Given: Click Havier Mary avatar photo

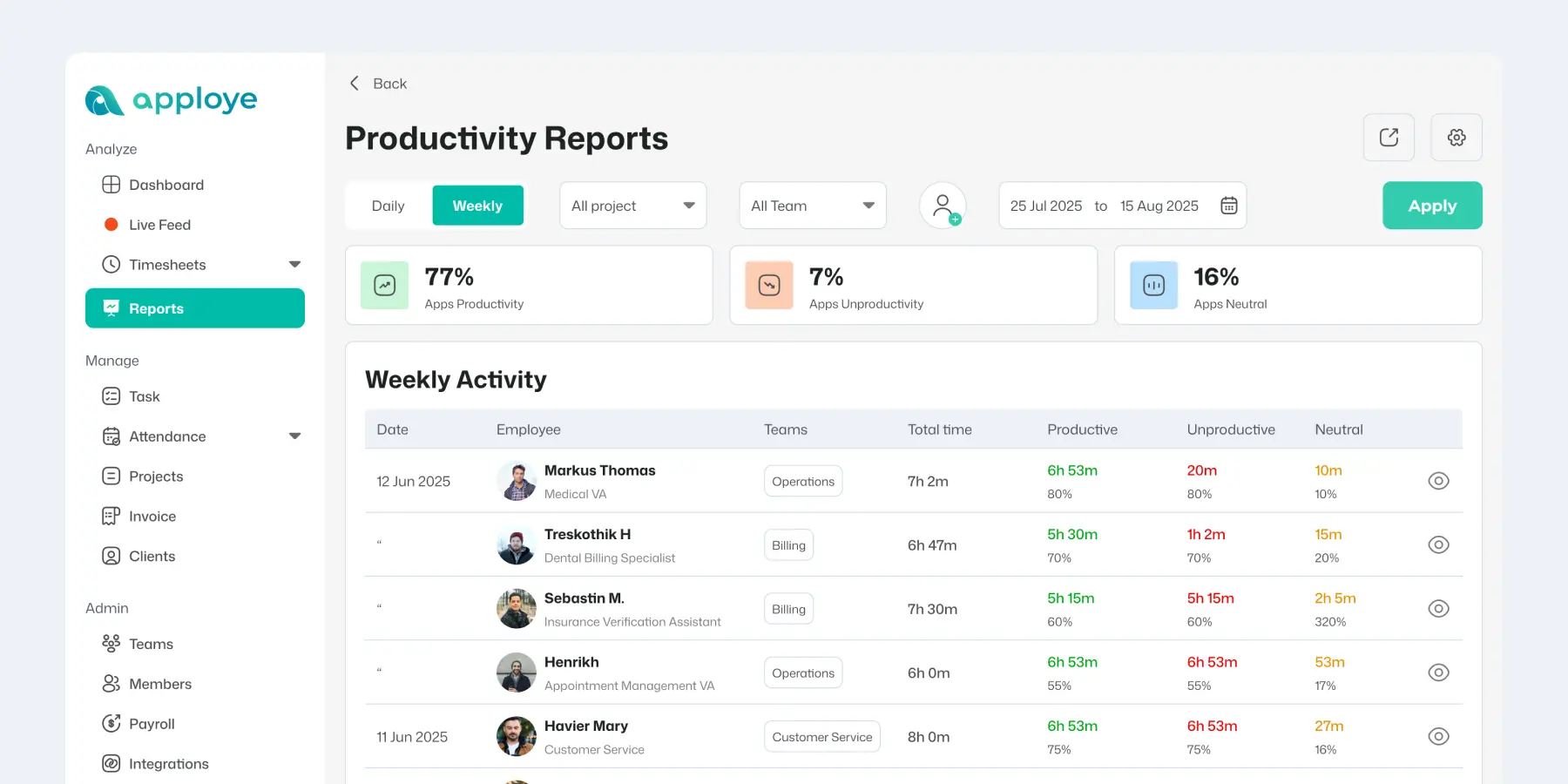Looking at the screenshot, I should [x=517, y=736].
